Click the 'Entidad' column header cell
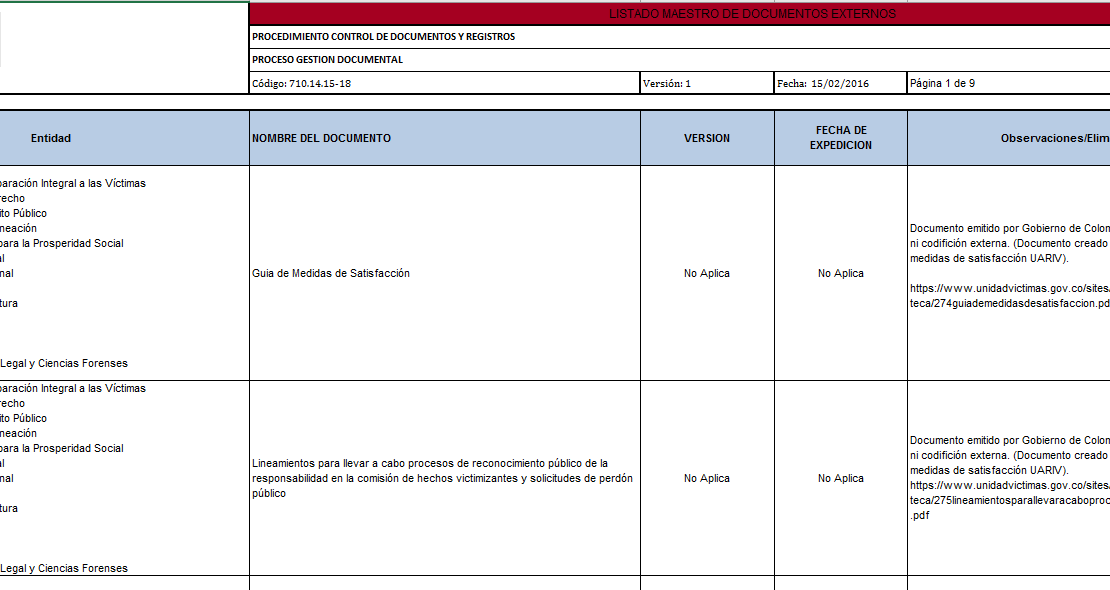 [124, 138]
